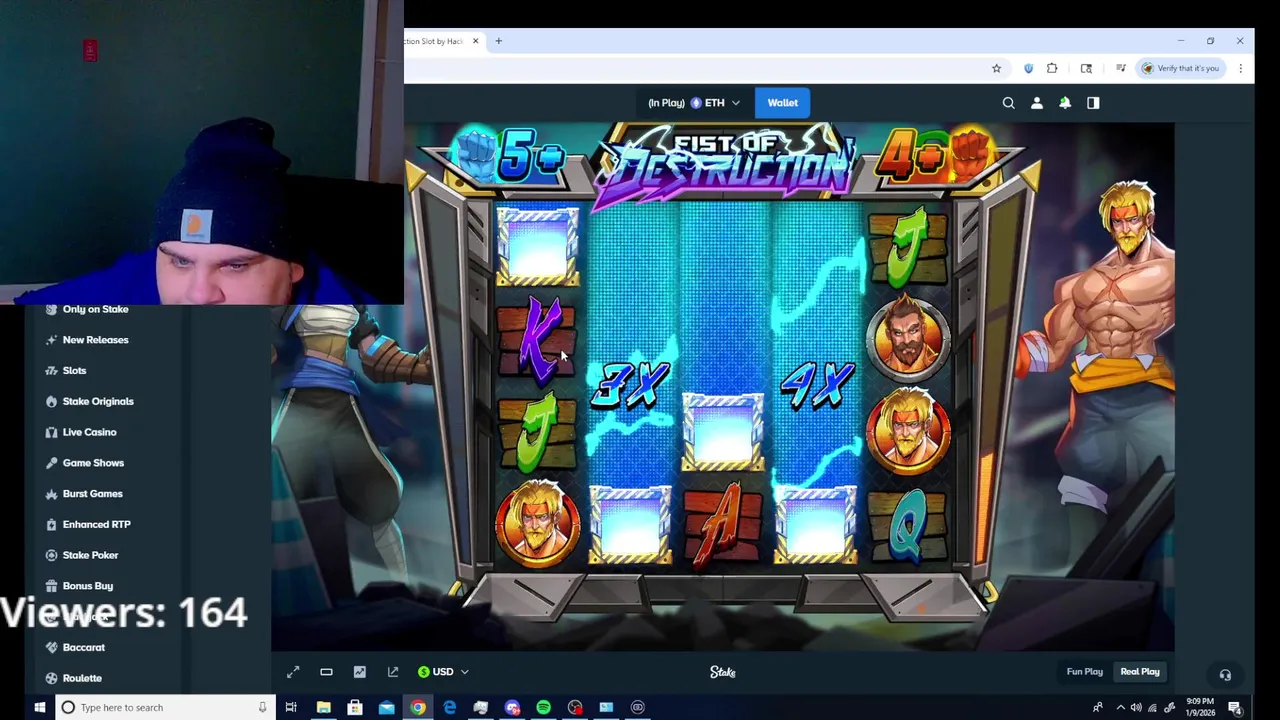
Task: Open the notifications bell
Action: (1065, 103)
